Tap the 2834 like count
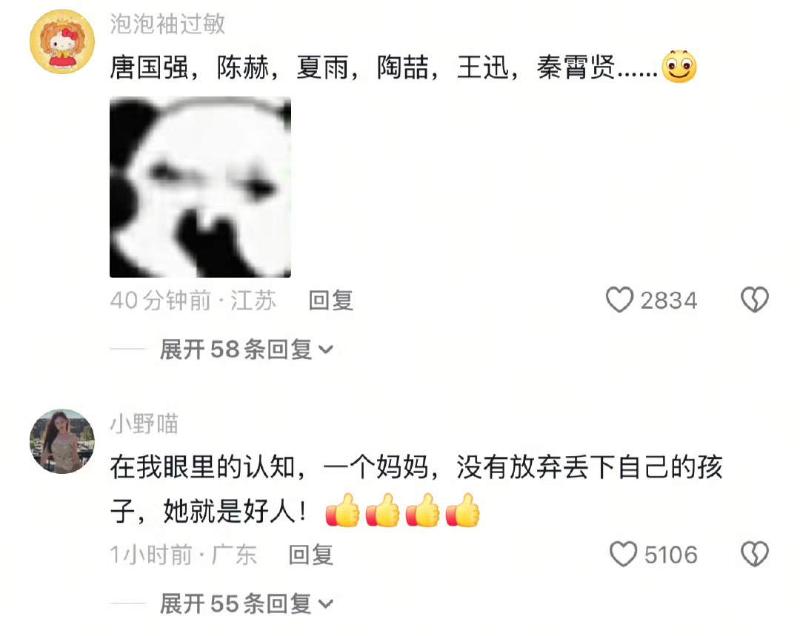Viewport: 800px width, 636px height. (668, 300)
